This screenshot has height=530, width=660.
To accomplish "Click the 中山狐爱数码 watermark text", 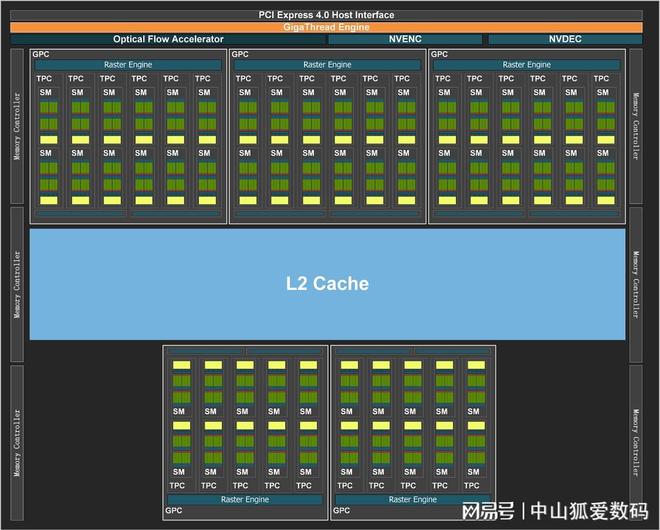I will (588, 510).
